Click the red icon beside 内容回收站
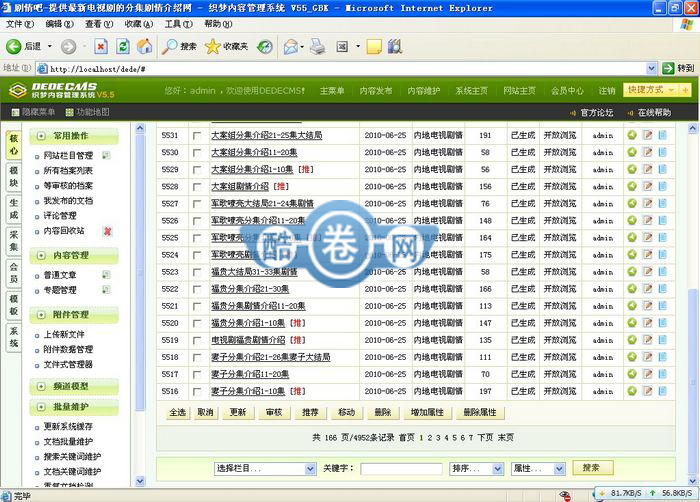 (x=107, y=231)
